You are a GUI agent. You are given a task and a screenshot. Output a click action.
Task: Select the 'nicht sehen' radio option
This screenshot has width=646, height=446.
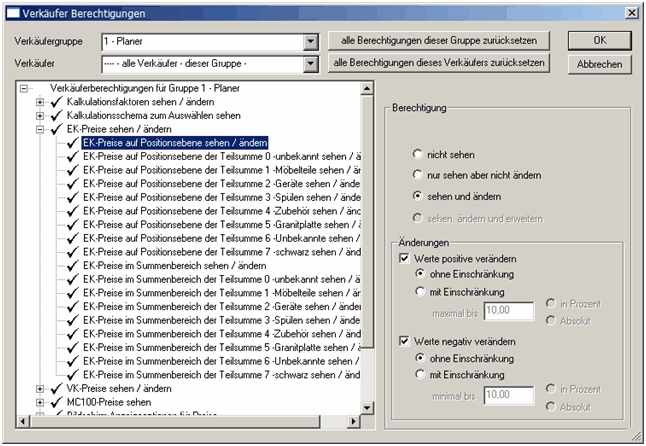pos(418,155)
